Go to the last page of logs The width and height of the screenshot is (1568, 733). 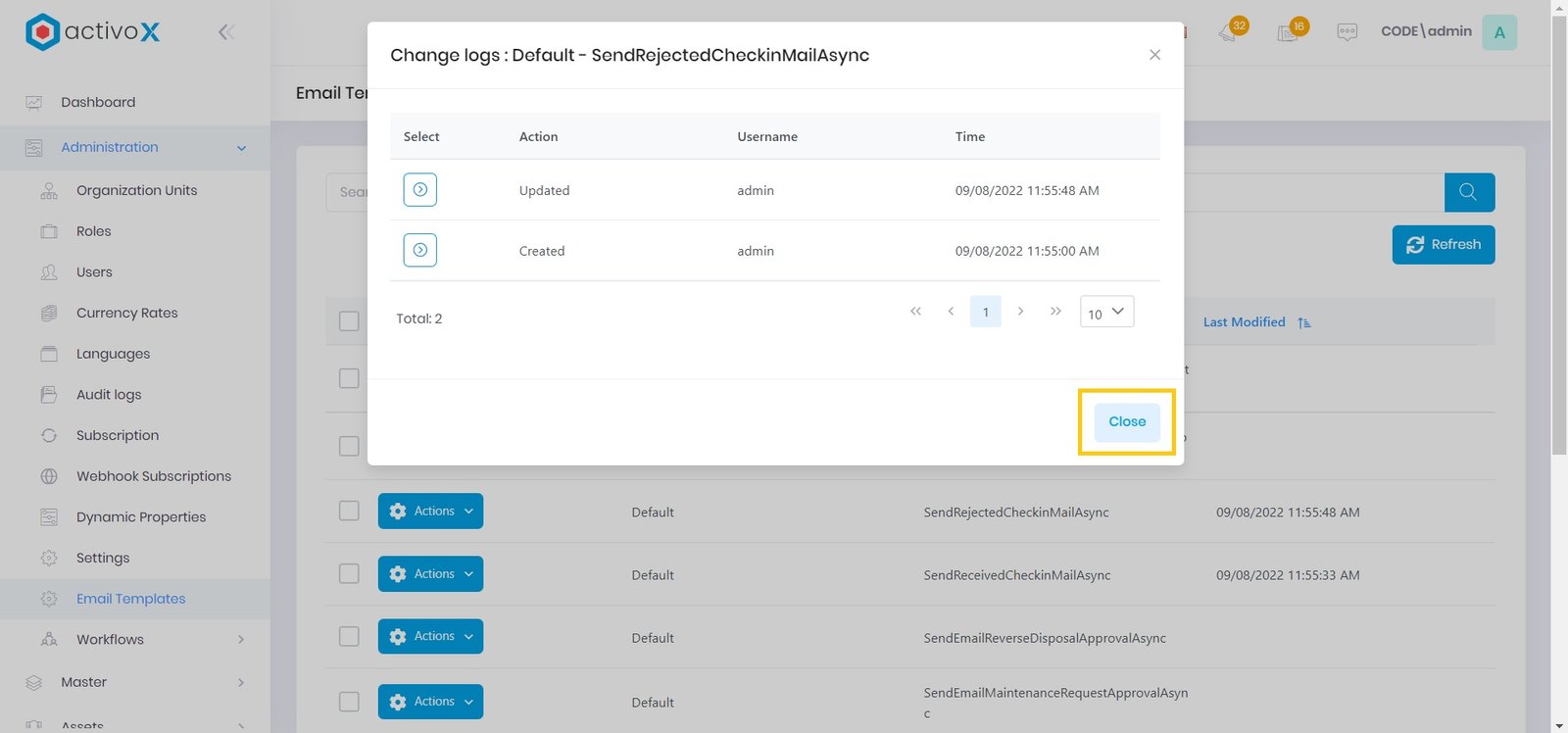[1055, 312]
